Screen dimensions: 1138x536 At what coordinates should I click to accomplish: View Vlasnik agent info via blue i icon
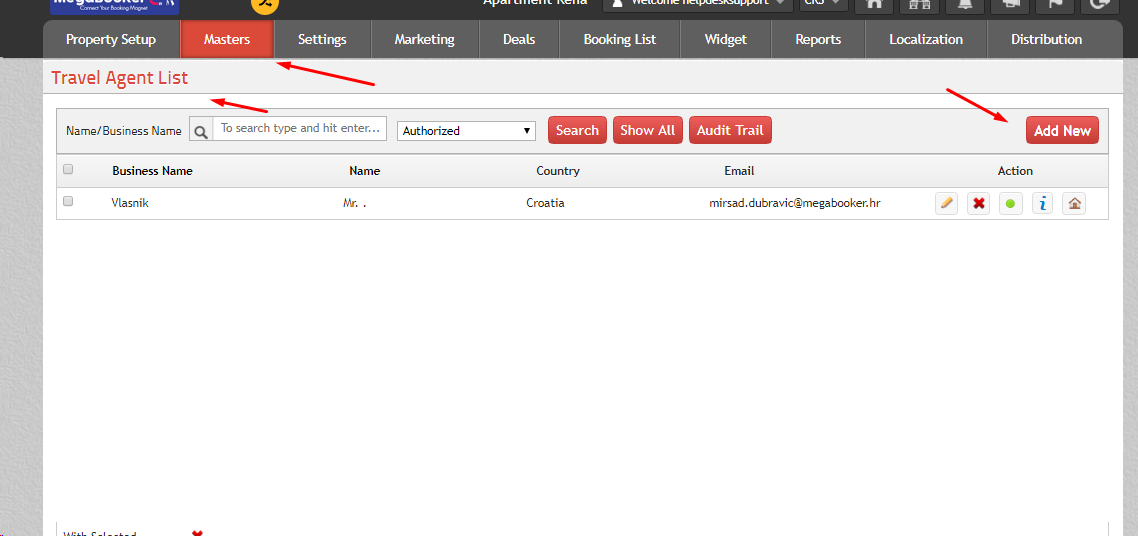pyautogui.click(x=1043, y=204)
